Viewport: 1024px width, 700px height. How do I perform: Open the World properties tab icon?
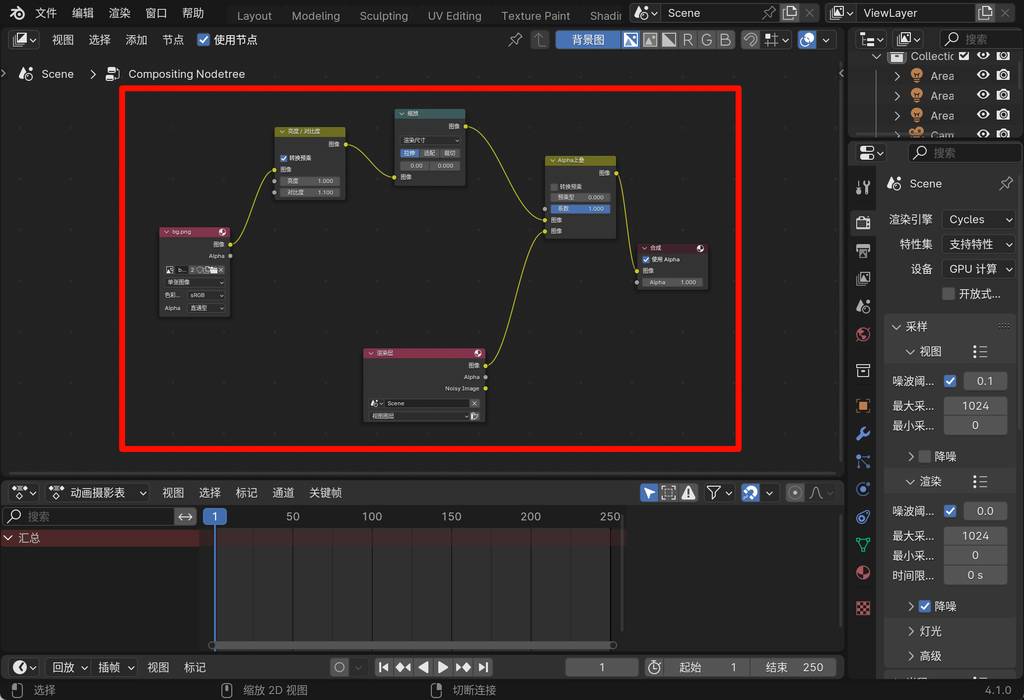click(x=863, y=334)
